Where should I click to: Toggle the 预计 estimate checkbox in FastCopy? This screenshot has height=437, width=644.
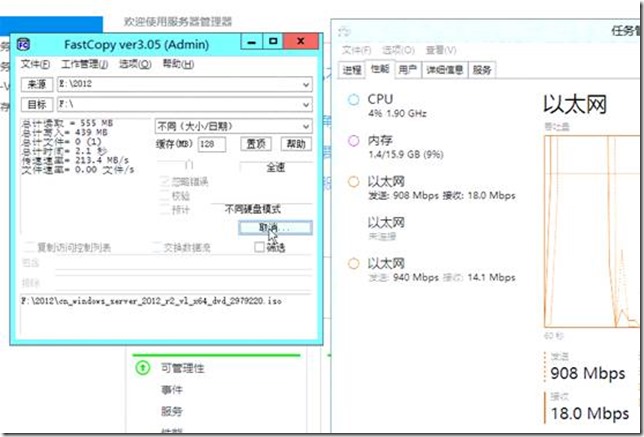tap(165, 210)
